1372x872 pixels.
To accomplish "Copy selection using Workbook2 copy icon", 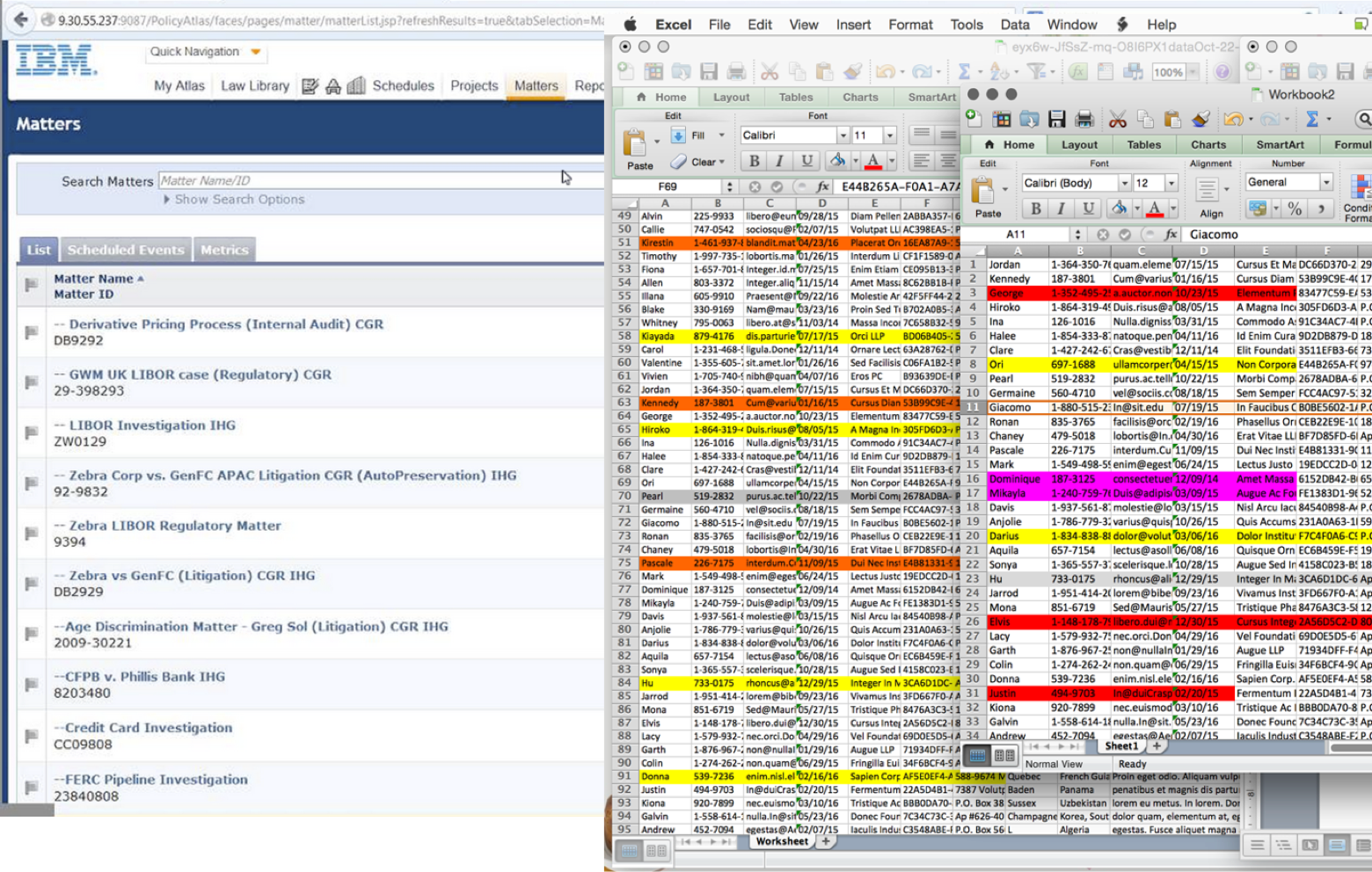I will [1145, 119].
